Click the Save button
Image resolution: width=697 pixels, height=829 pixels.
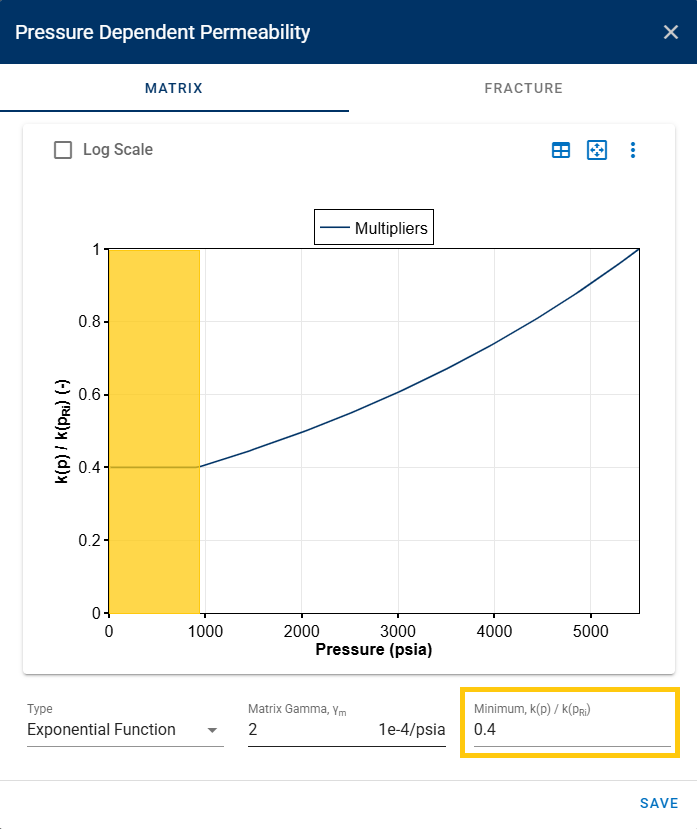click(659, 802)
